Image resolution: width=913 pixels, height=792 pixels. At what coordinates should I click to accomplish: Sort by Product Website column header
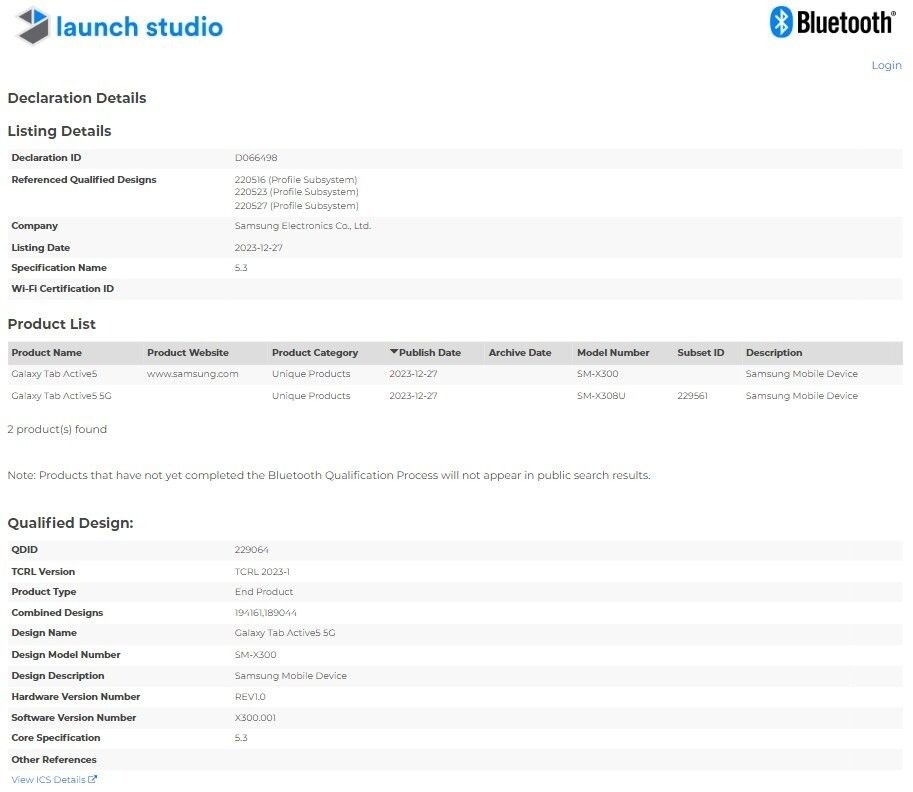point(187,353)
